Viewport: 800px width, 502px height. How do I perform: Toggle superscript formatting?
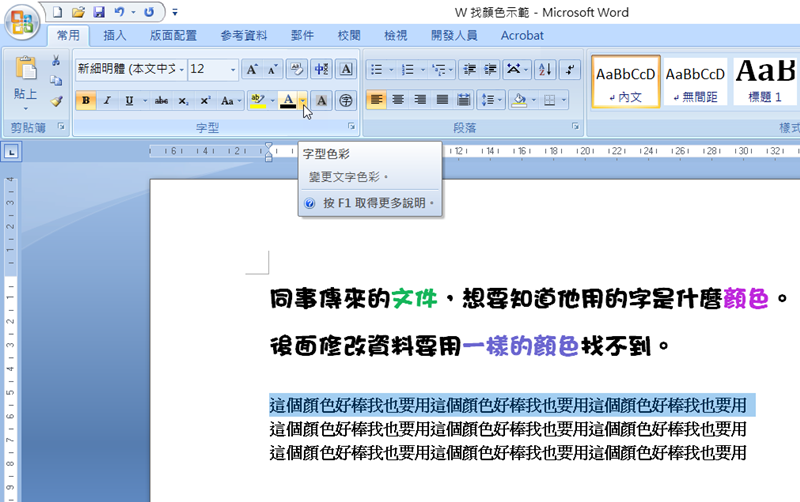pos(205,101)
